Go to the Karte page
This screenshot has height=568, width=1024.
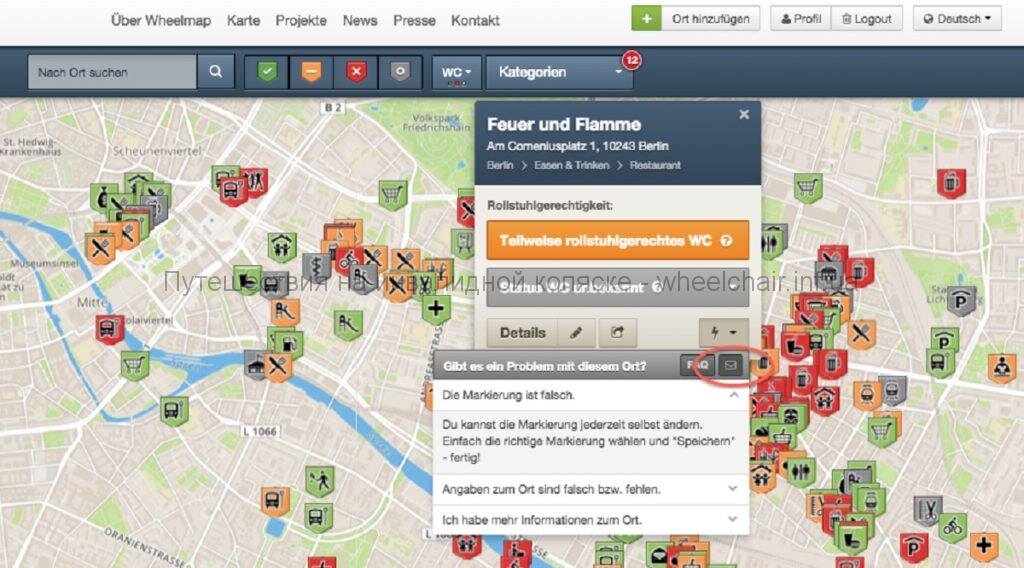tap(243, 20)
